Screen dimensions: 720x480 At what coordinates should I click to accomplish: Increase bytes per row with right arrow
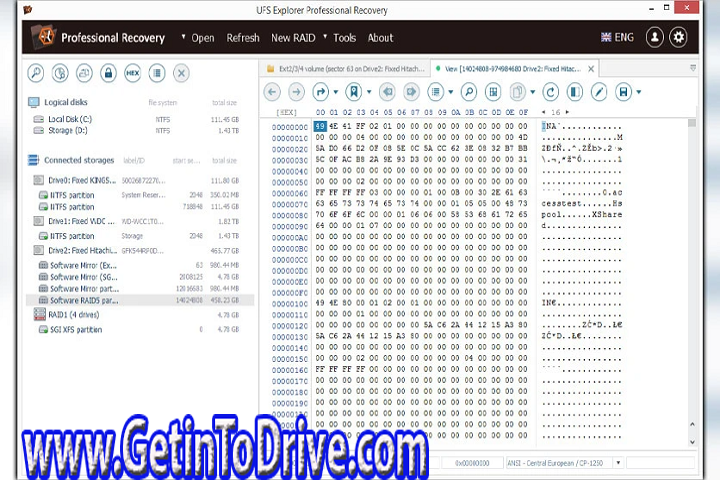click(567, 112)
